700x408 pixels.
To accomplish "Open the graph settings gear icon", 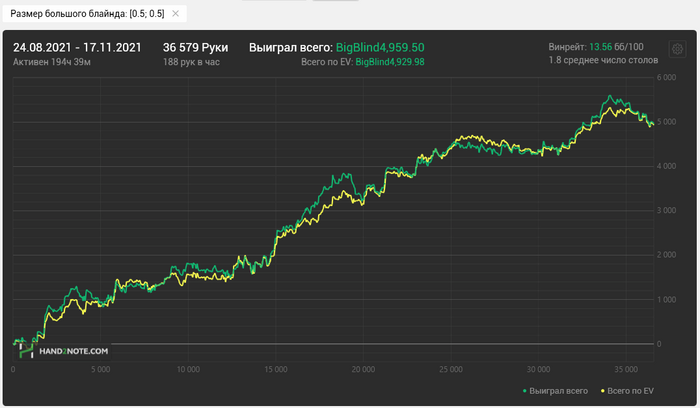I will (x=677, y=49).
